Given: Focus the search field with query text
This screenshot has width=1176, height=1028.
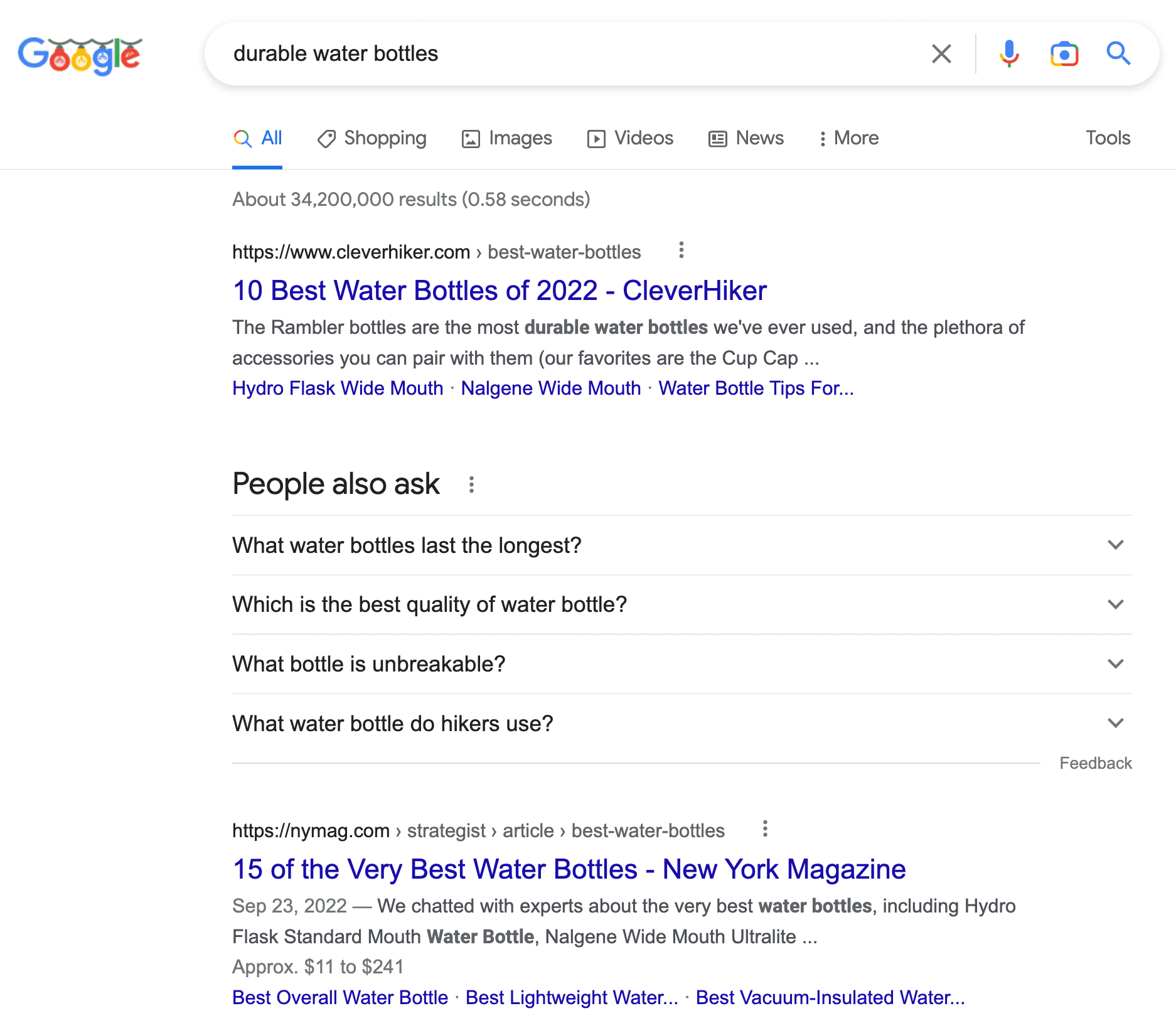Looking at the screenshot, I should 565,54.
